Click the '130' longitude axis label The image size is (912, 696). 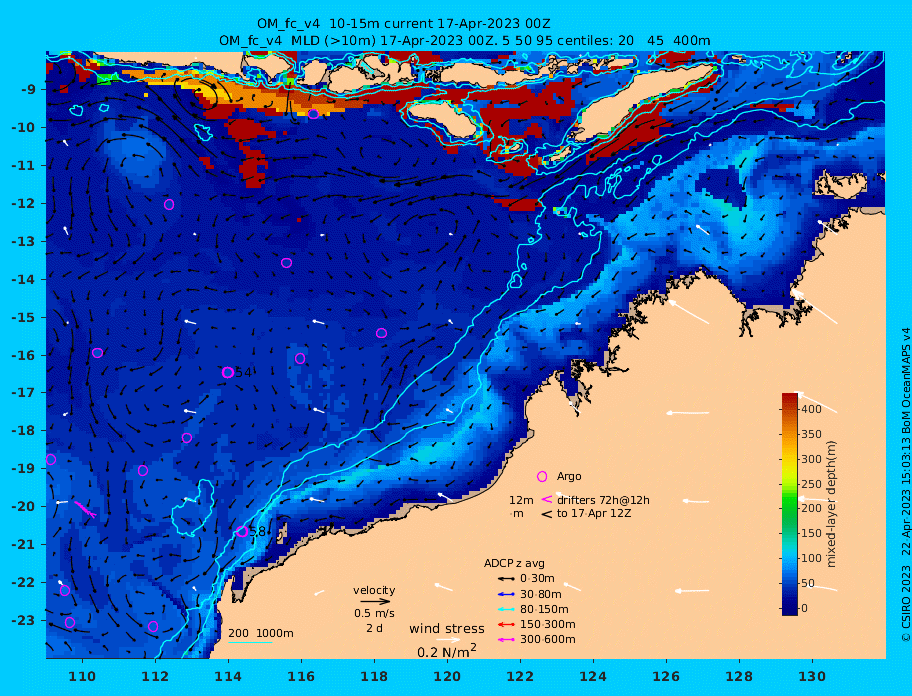812,676
